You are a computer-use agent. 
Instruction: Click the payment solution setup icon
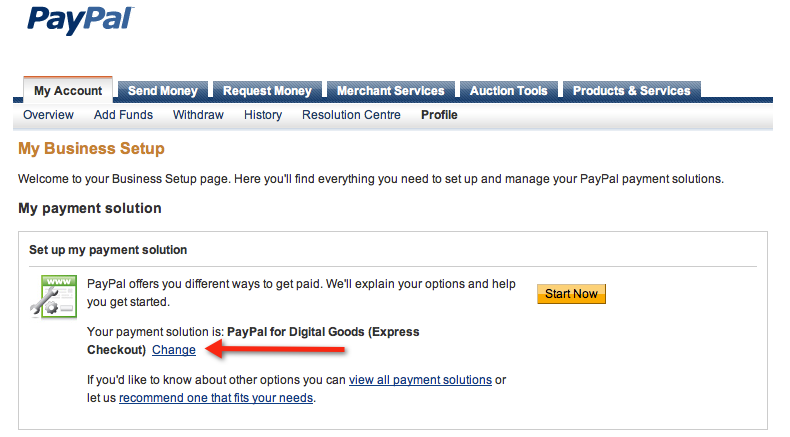coord(53,296)
